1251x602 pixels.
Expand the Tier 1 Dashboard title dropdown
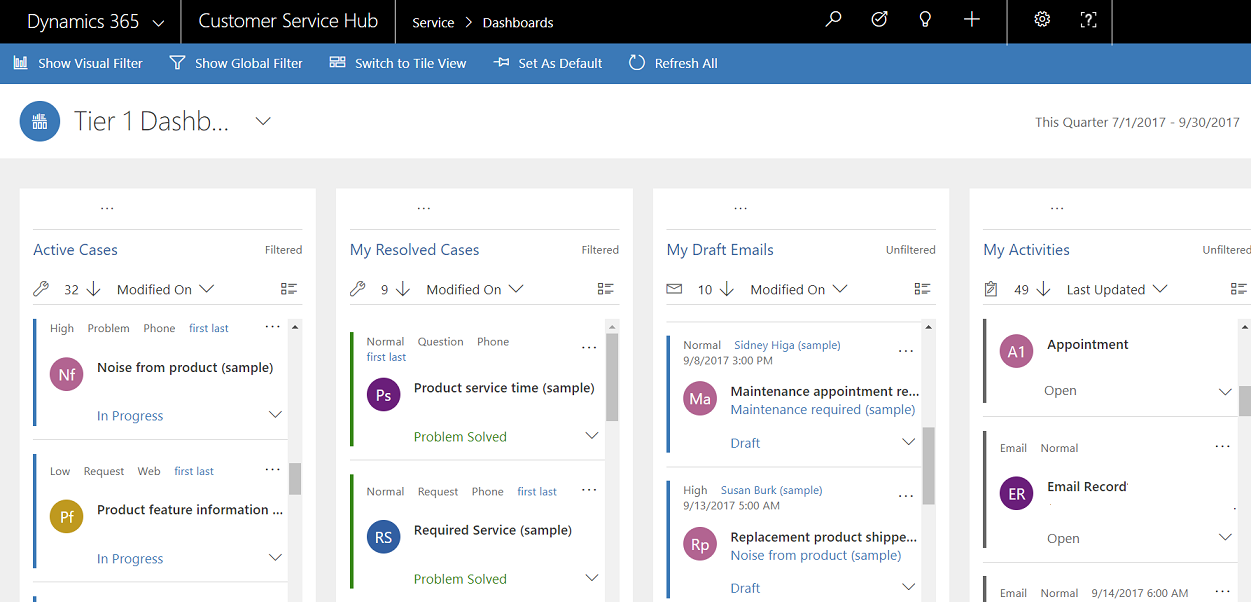[x=262, y=120]
